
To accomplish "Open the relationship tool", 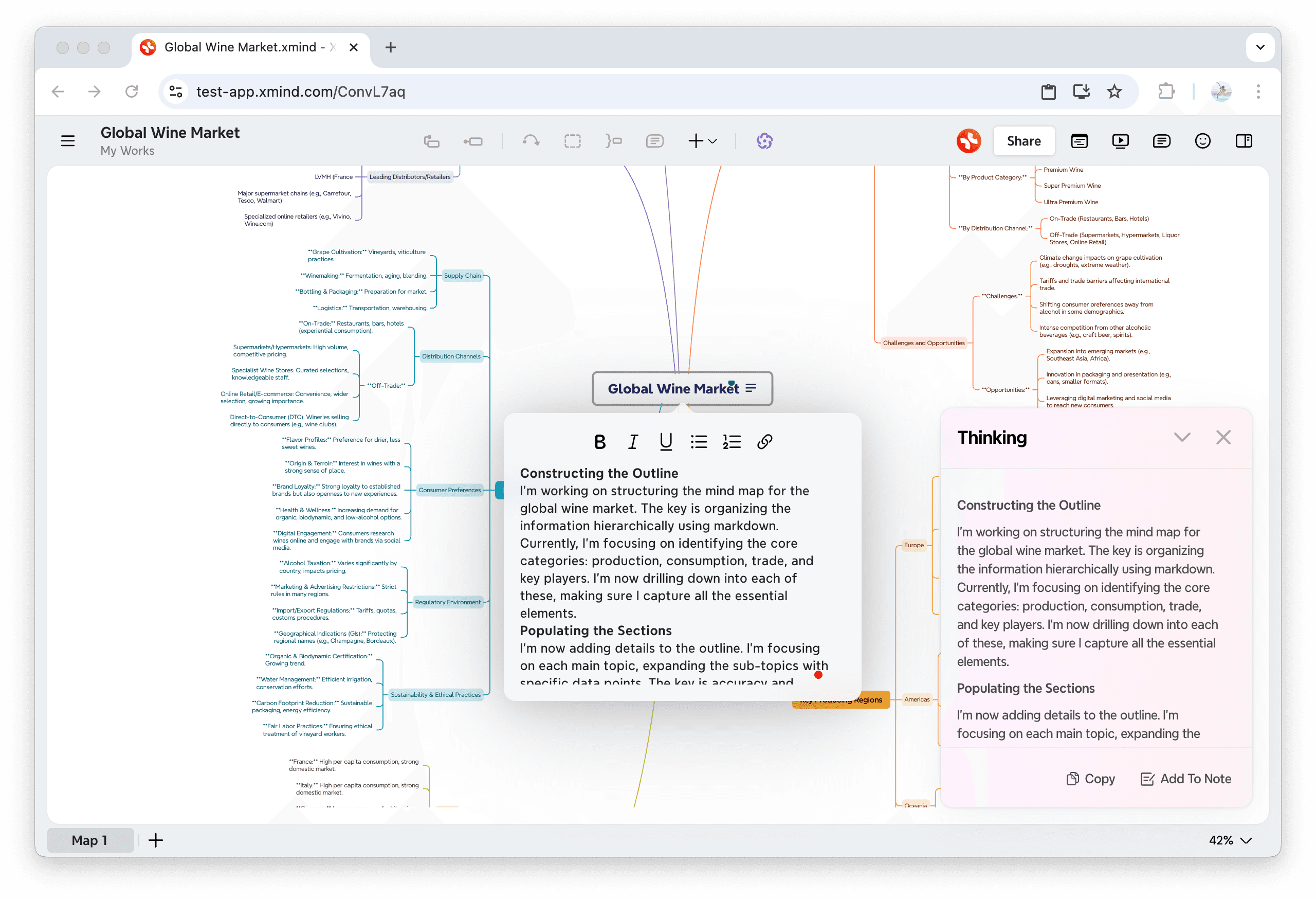I will 531,140.
